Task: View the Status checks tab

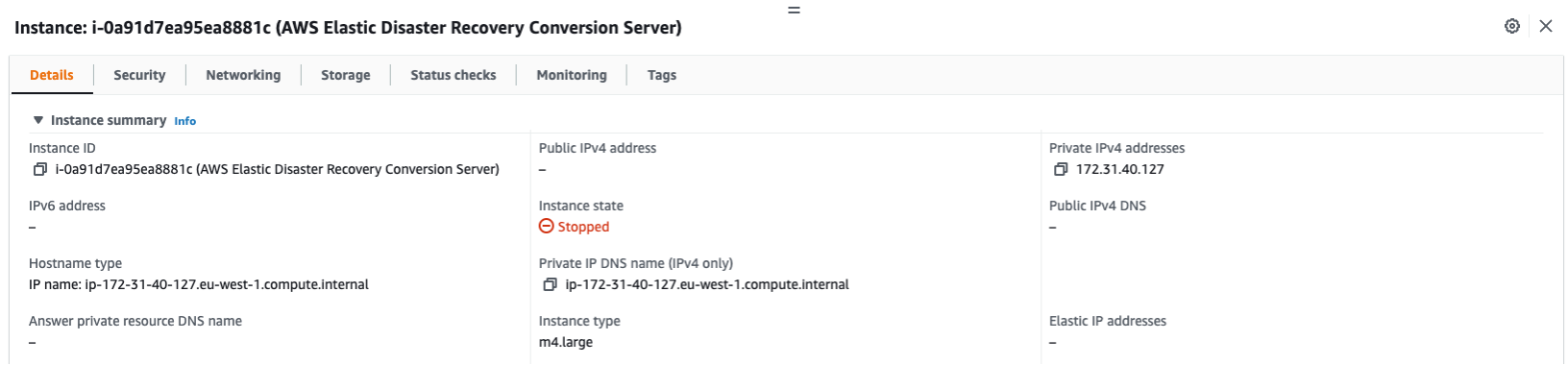Action: 453,75
